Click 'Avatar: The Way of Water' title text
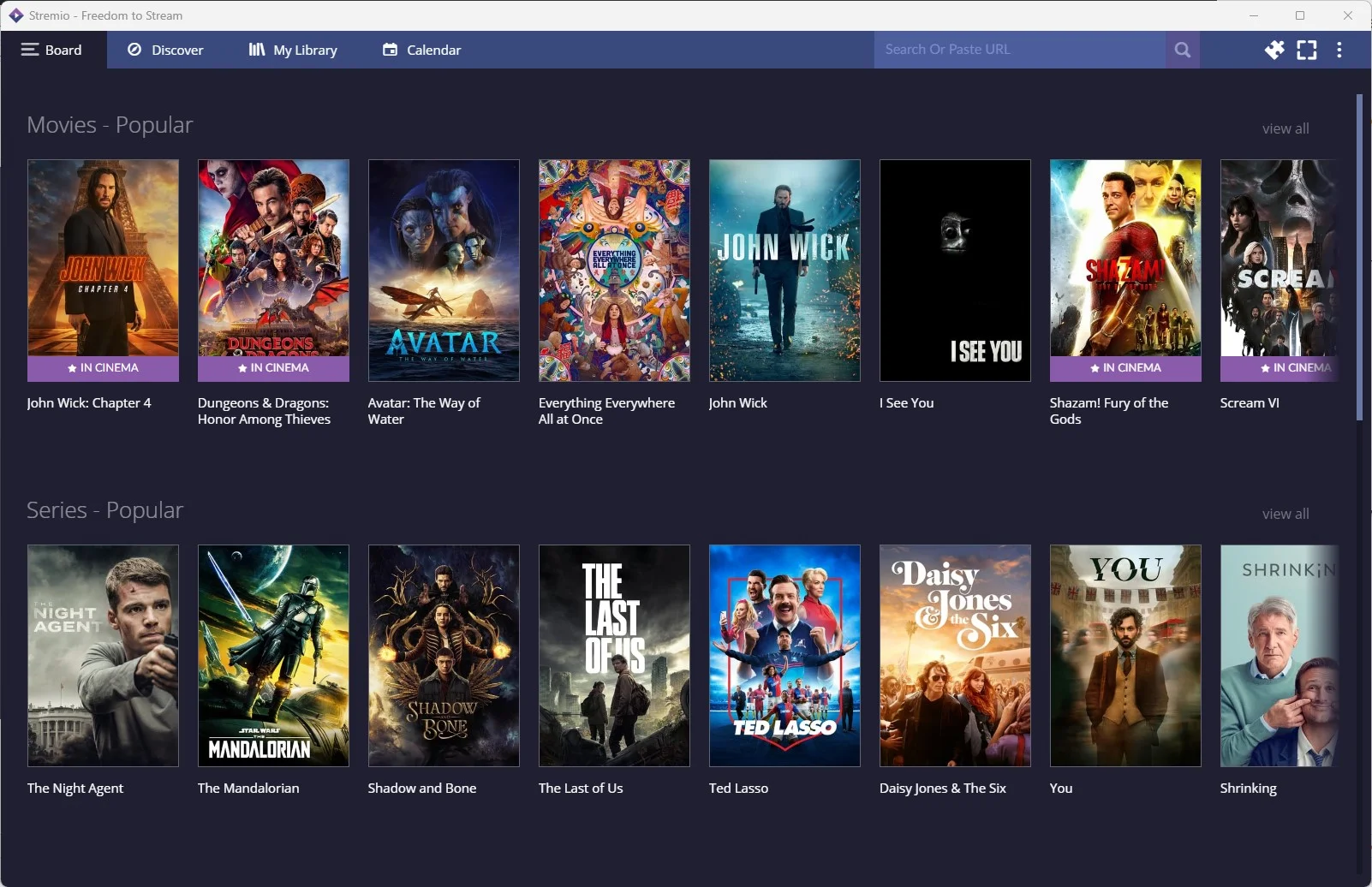This screenshot has height=887, width=1372. pos(424,411)
